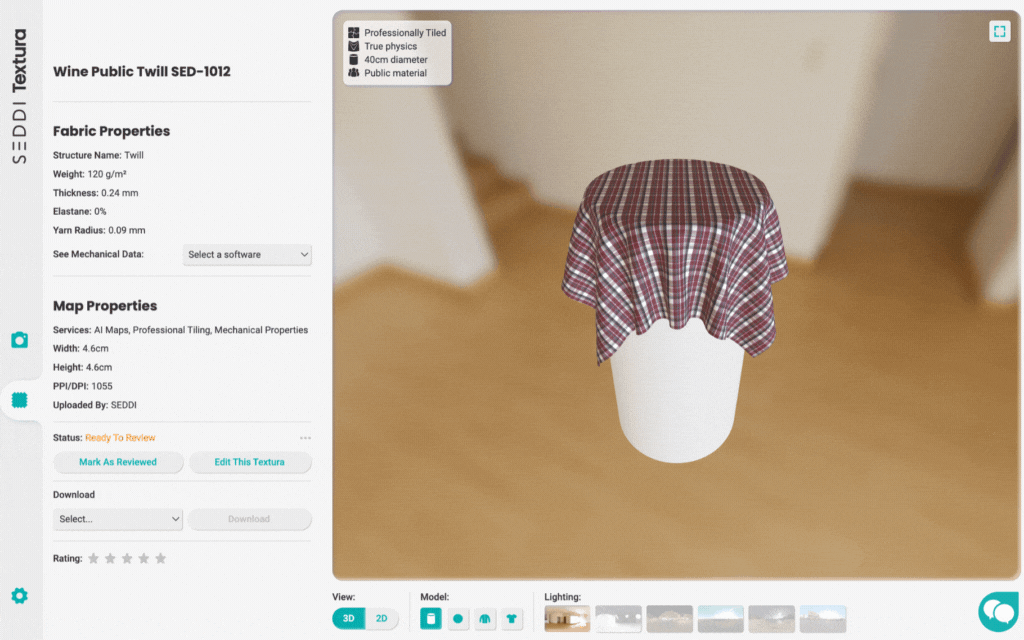The height and width of the screenshot is (640, 1024).
Task: Apply the first indoor lighting environment
Action: click(x=565, y=618)
